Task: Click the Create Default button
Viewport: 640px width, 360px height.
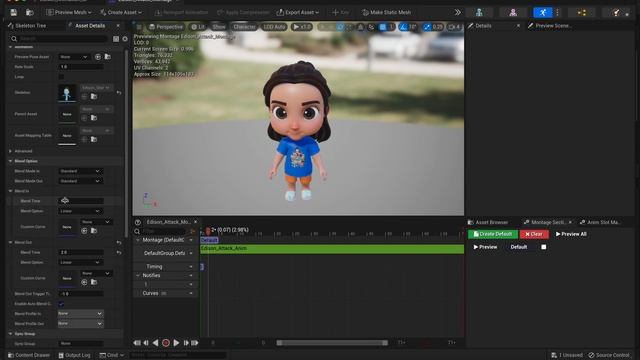Action: (493, 234)
